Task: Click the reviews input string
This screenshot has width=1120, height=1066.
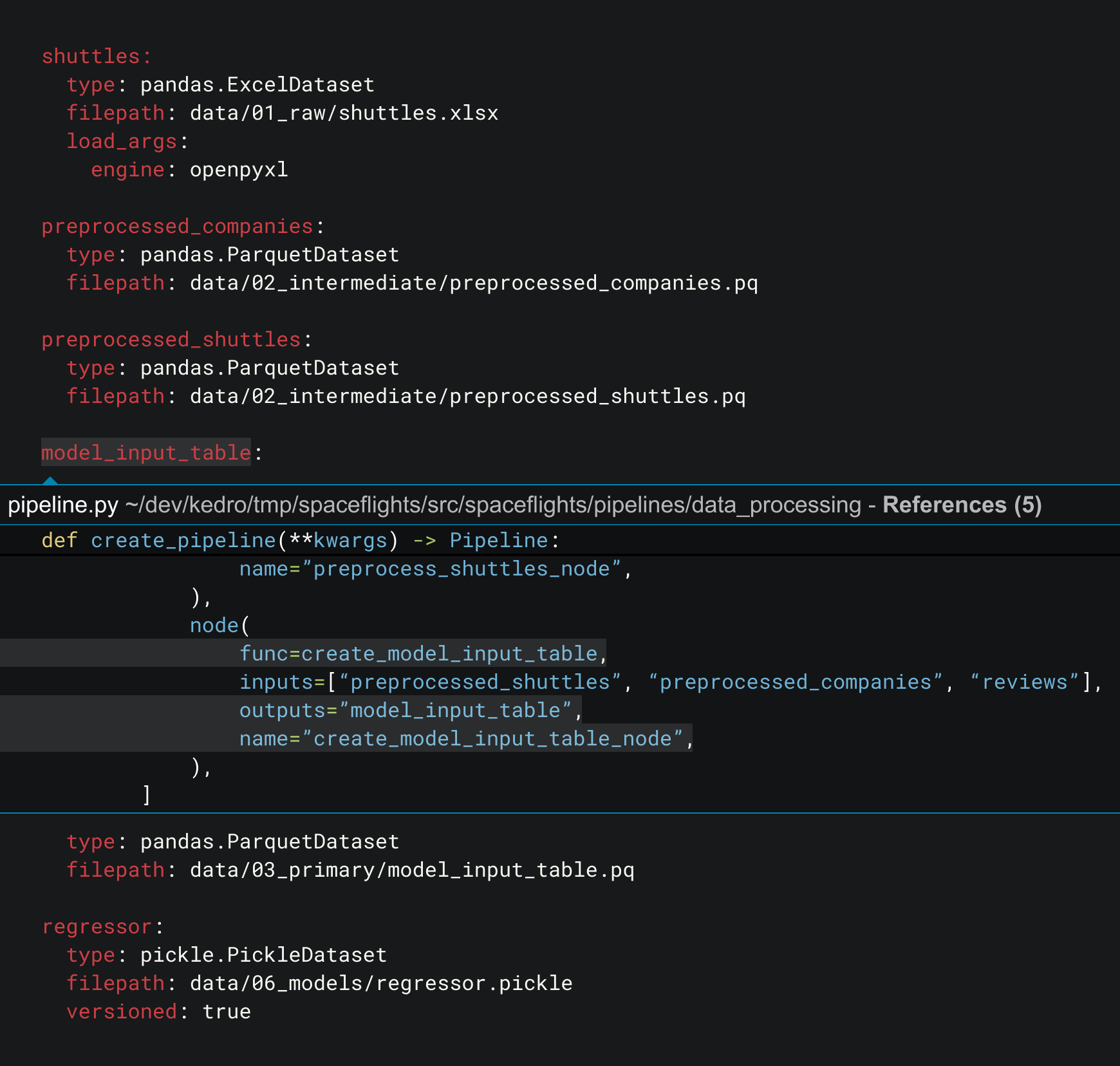Action: click(1026, 682)
